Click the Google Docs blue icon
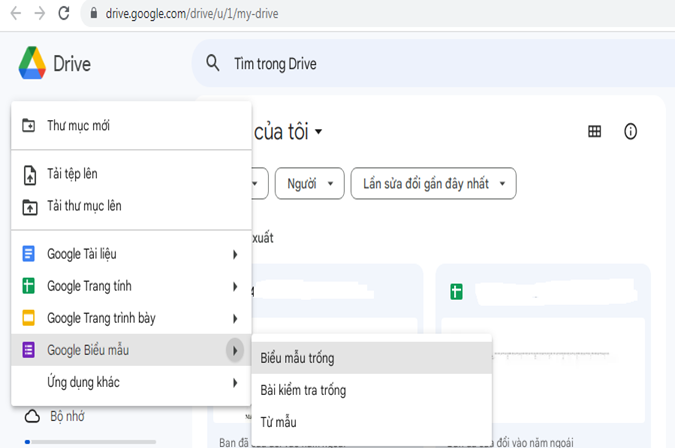 tap(28, 253)
